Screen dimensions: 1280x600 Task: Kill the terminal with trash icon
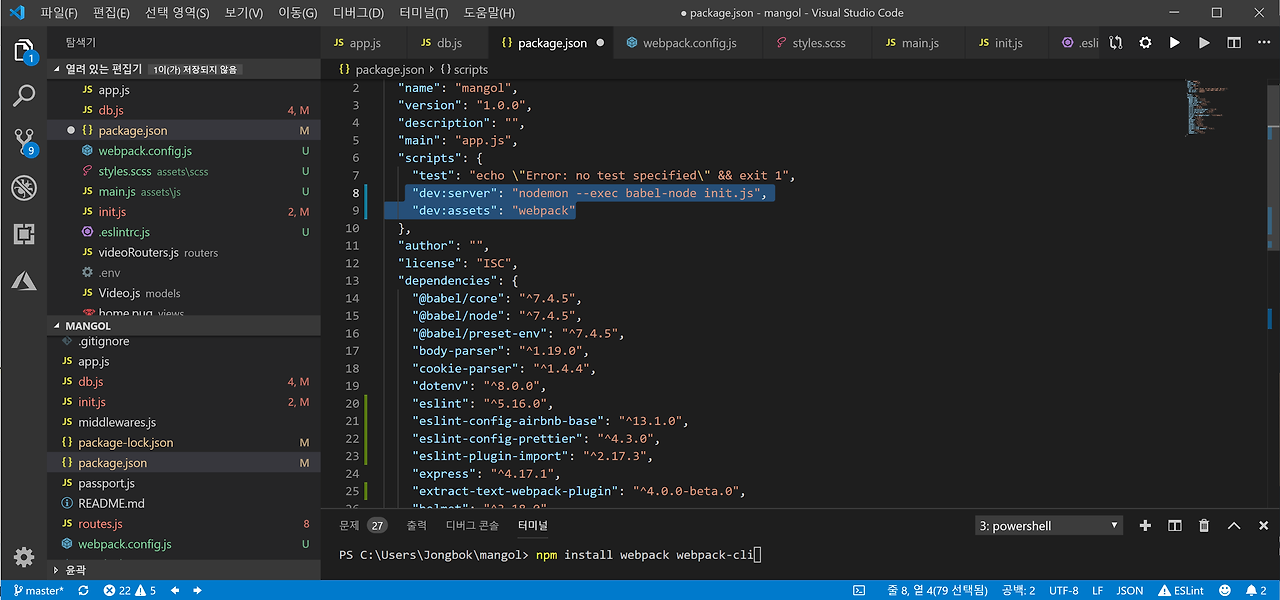1204,525
